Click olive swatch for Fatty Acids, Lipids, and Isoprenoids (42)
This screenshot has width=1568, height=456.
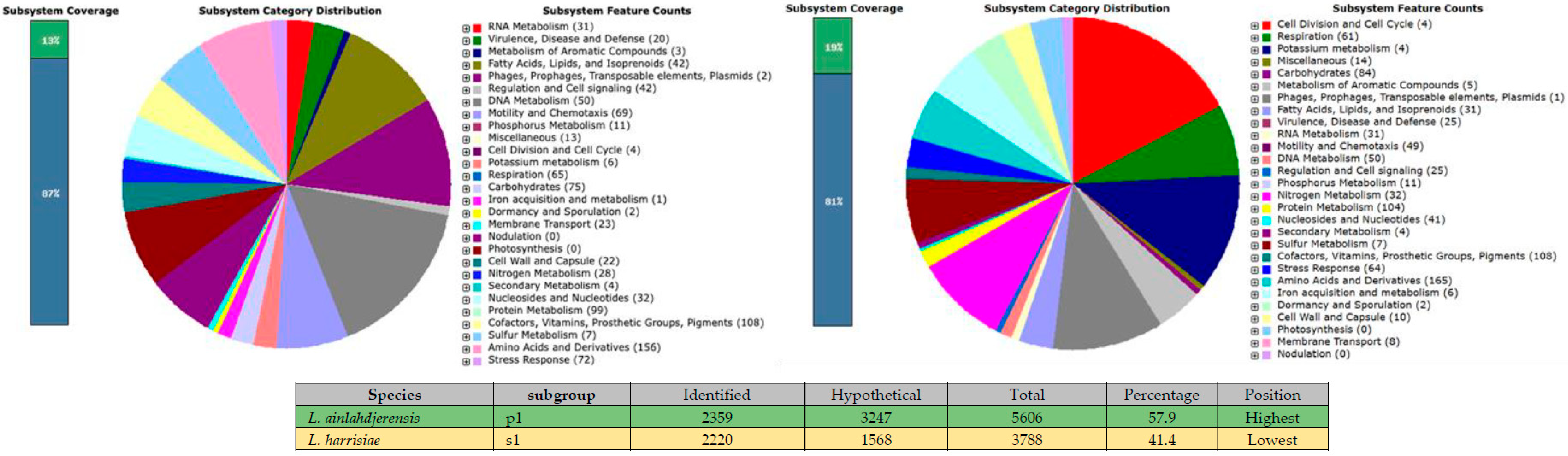click(x=477, y=65)
